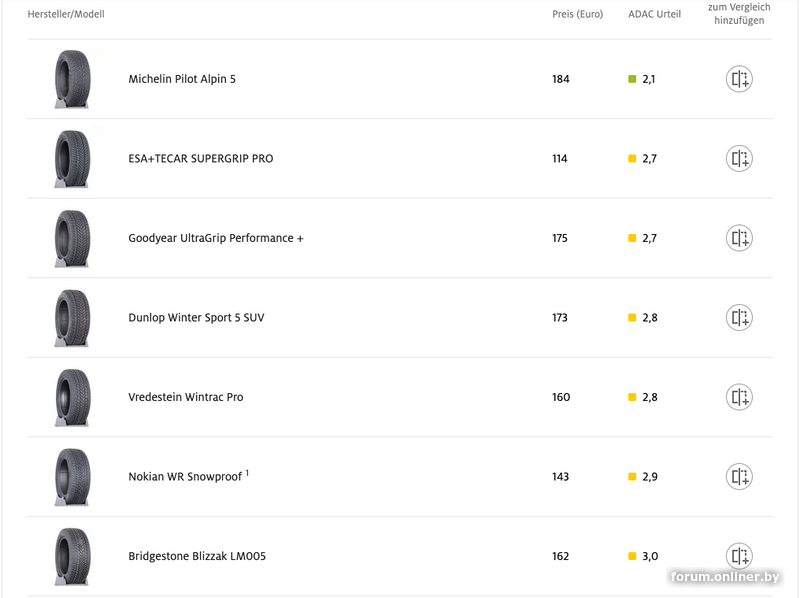The width and height of the screenshot is (800, 598).
Task: Click the Hersteller/Modell column header
Action: click(66, 14)
